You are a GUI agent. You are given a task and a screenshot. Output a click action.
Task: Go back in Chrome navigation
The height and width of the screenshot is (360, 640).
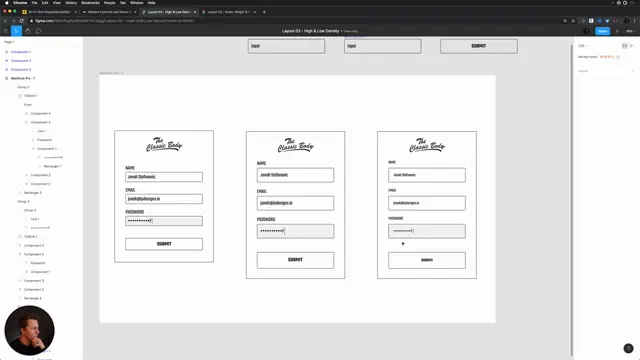tap(5, 21)
